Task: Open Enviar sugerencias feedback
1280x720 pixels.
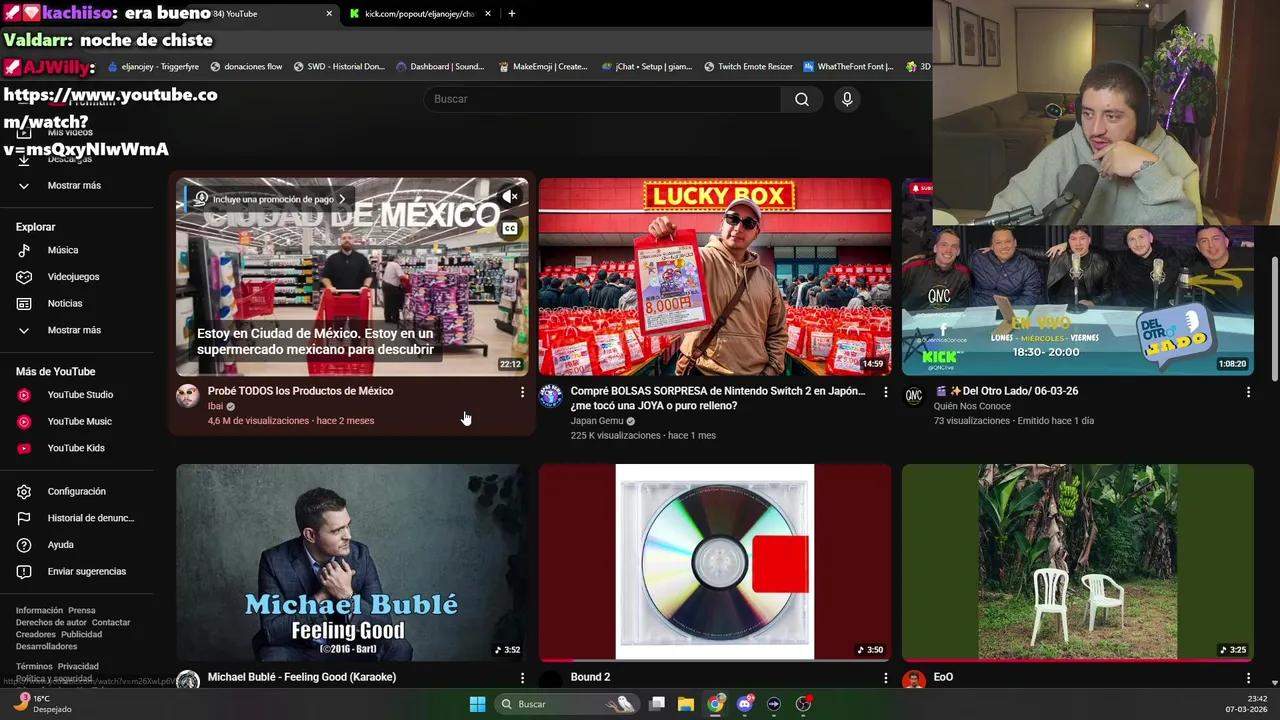Action: coord(86,571)
